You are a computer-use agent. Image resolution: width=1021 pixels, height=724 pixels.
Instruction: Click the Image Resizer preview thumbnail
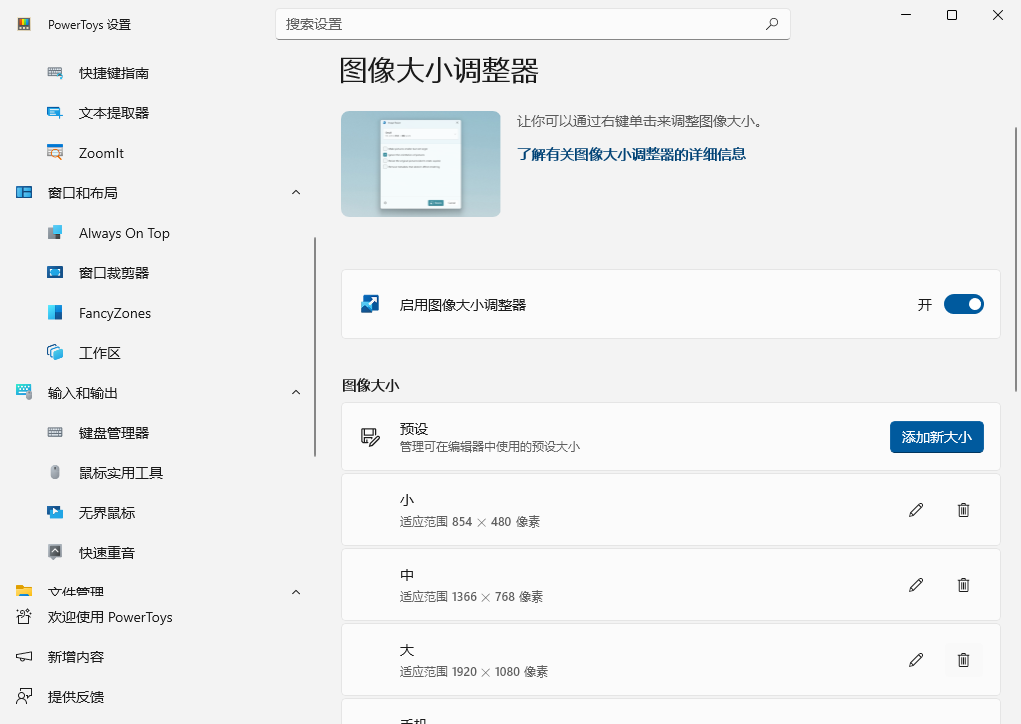click(x=420, y=163)
